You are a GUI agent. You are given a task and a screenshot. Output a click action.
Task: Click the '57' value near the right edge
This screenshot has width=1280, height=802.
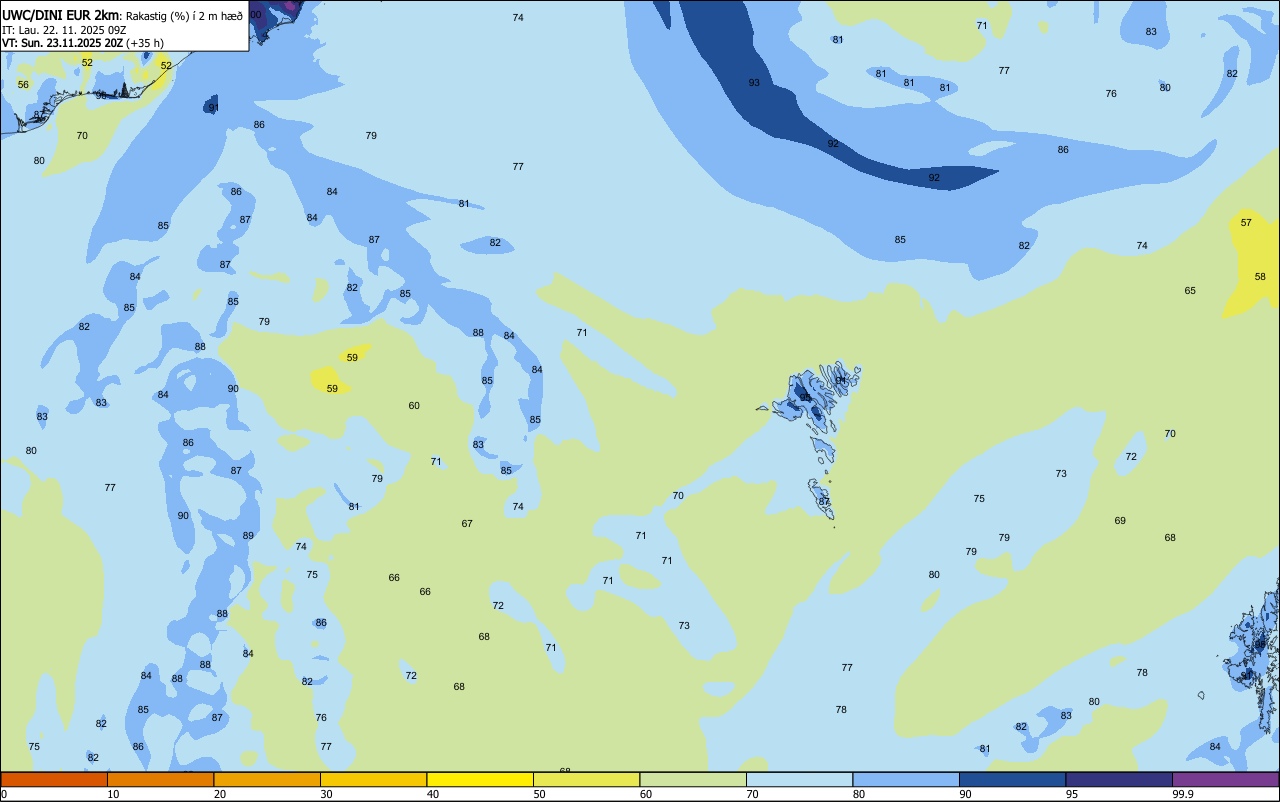click(1246, 222)
